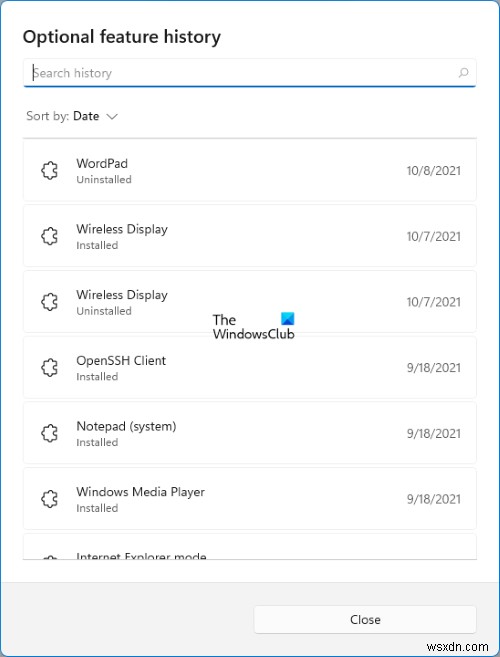Select the Windows Media Player entry name
Image resolution: width=500 pixels, height=657 pixels.
(x=140, y=492)
